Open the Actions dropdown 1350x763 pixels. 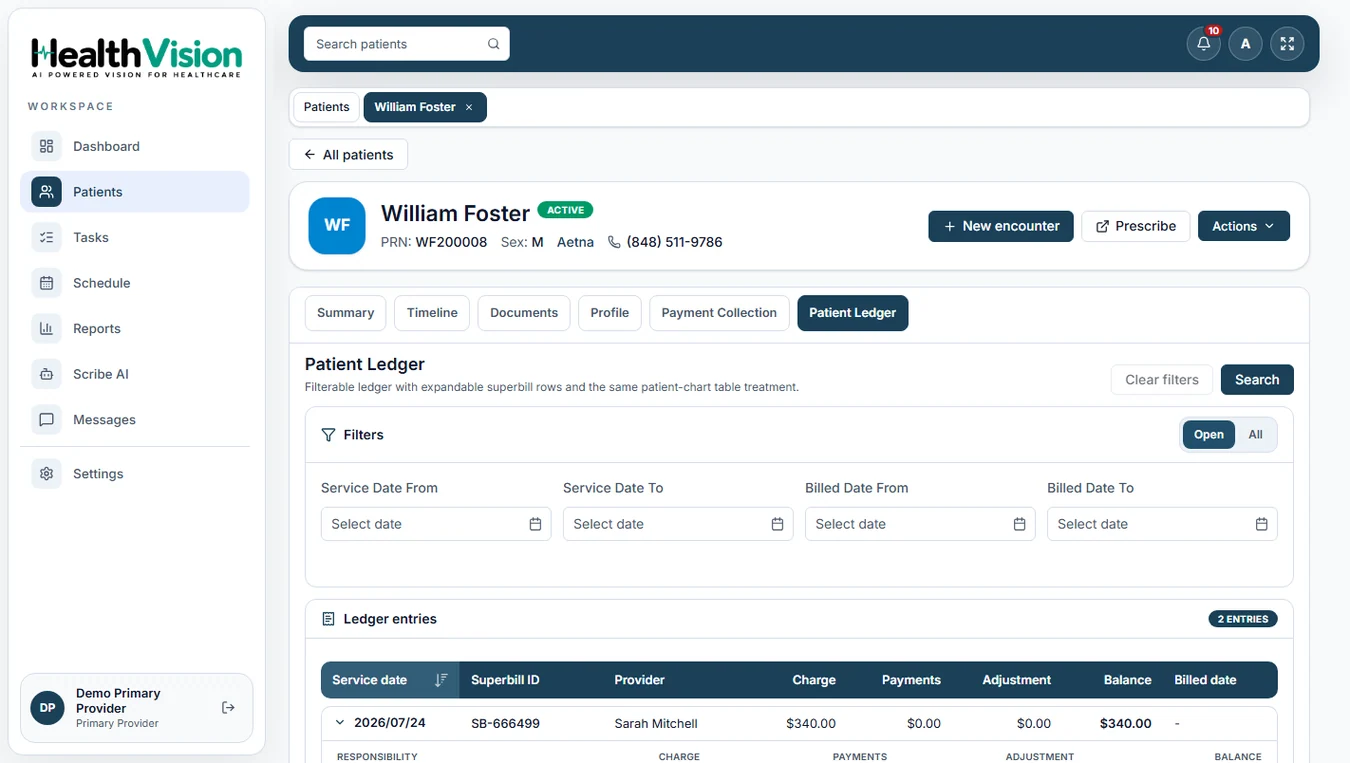click(1243, 226)
